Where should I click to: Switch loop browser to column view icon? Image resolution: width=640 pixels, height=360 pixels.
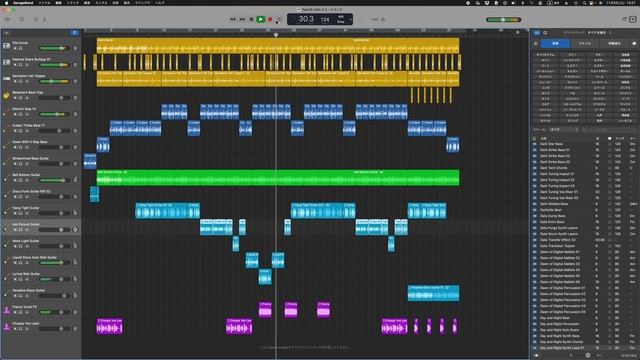pos(545,33)
